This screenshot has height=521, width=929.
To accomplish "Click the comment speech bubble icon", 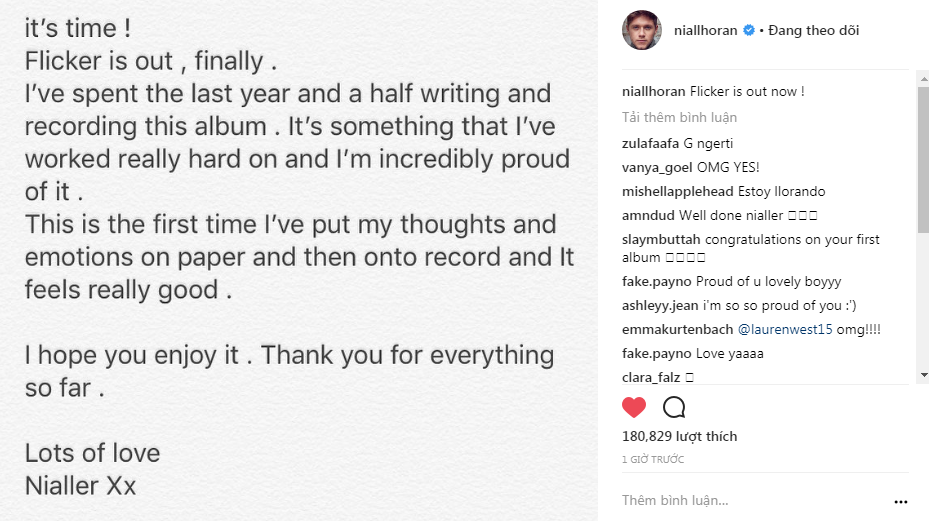I will 674,407.
